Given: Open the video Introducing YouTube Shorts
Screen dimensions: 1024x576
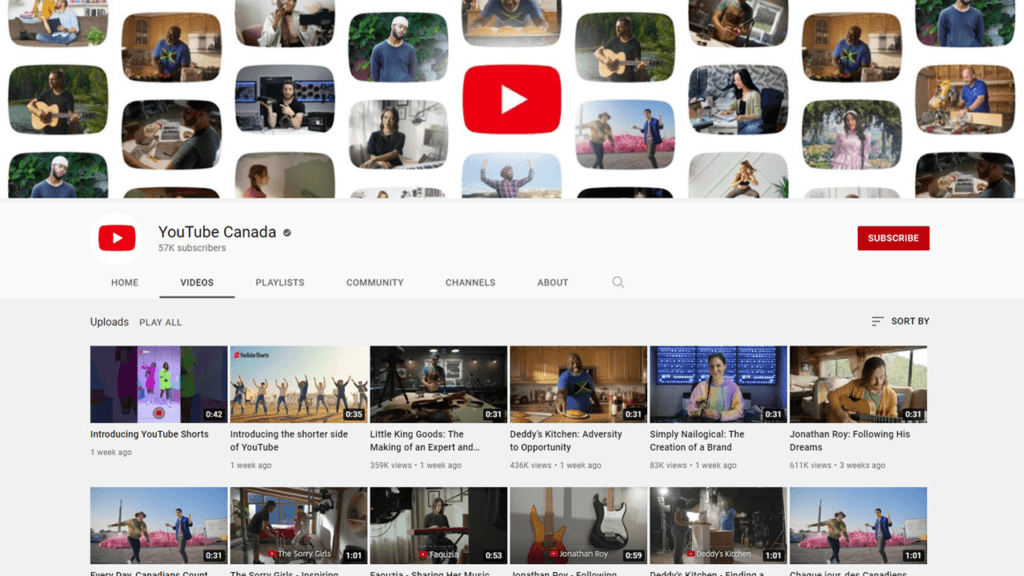Looking at the screenshot, I should tap(158, 383).
